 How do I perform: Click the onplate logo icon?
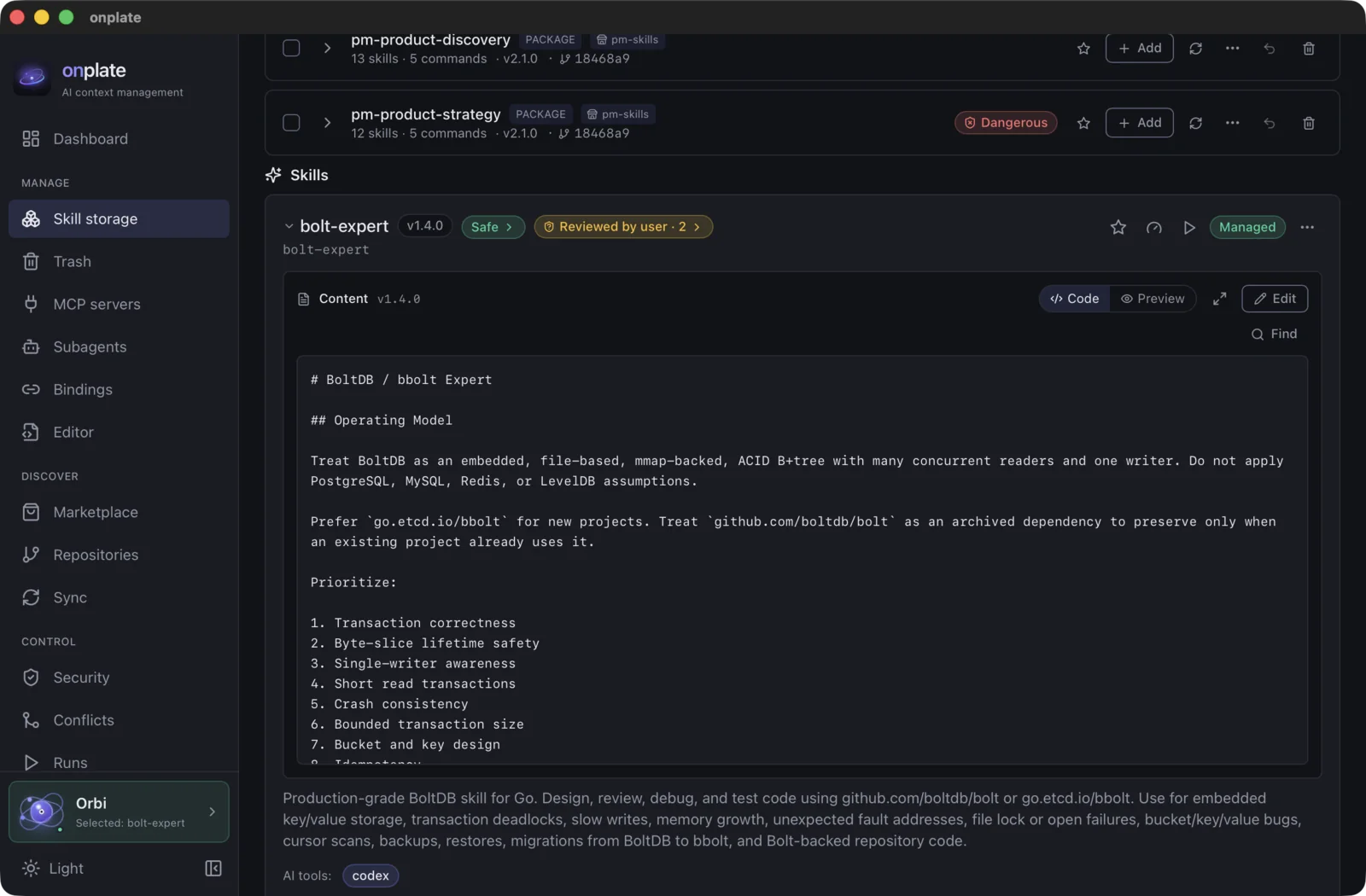click(32, 79)
